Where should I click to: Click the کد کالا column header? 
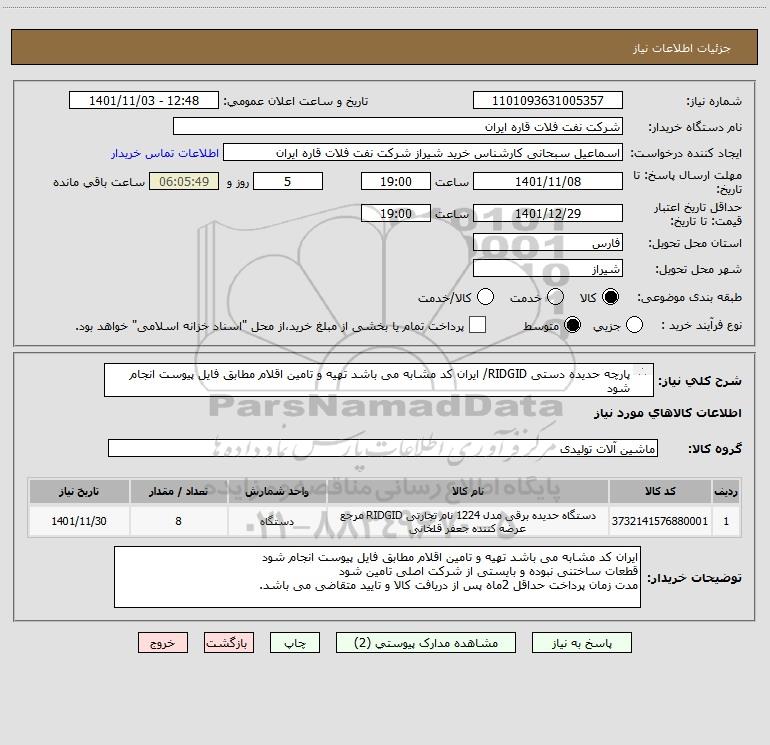point(660,491)
